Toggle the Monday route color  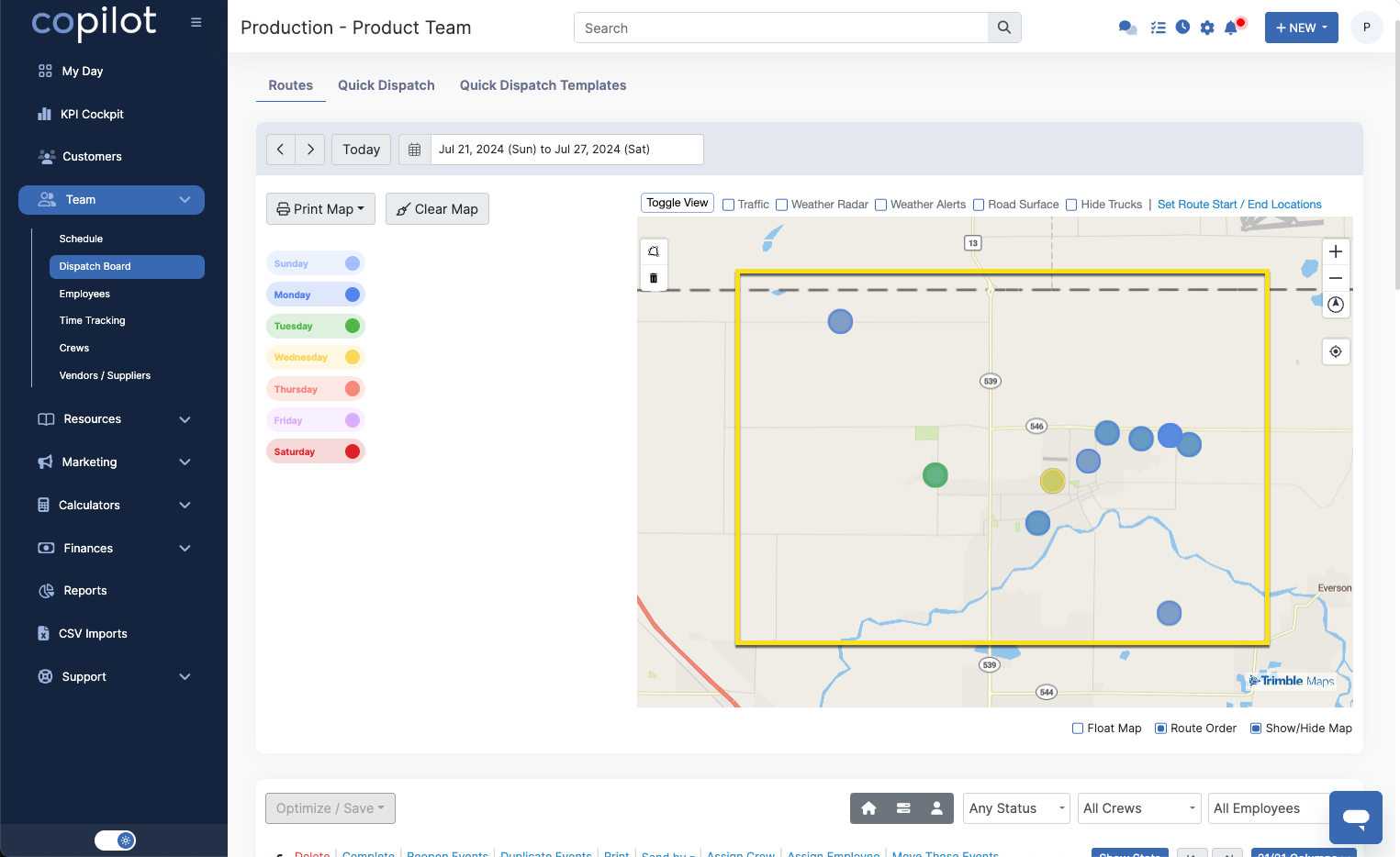(316, 295)
